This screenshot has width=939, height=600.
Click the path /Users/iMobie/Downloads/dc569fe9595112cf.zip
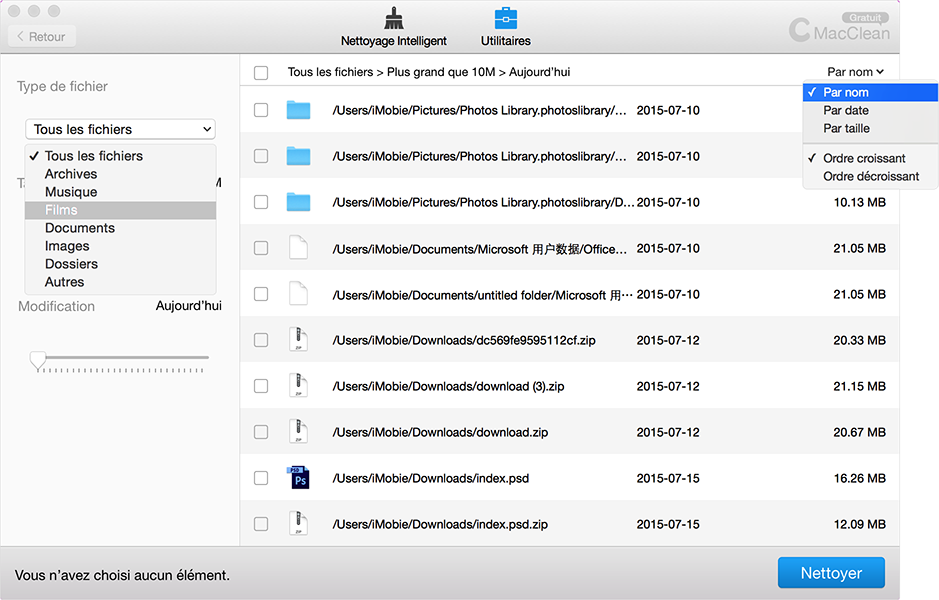[x=464, y=340]
